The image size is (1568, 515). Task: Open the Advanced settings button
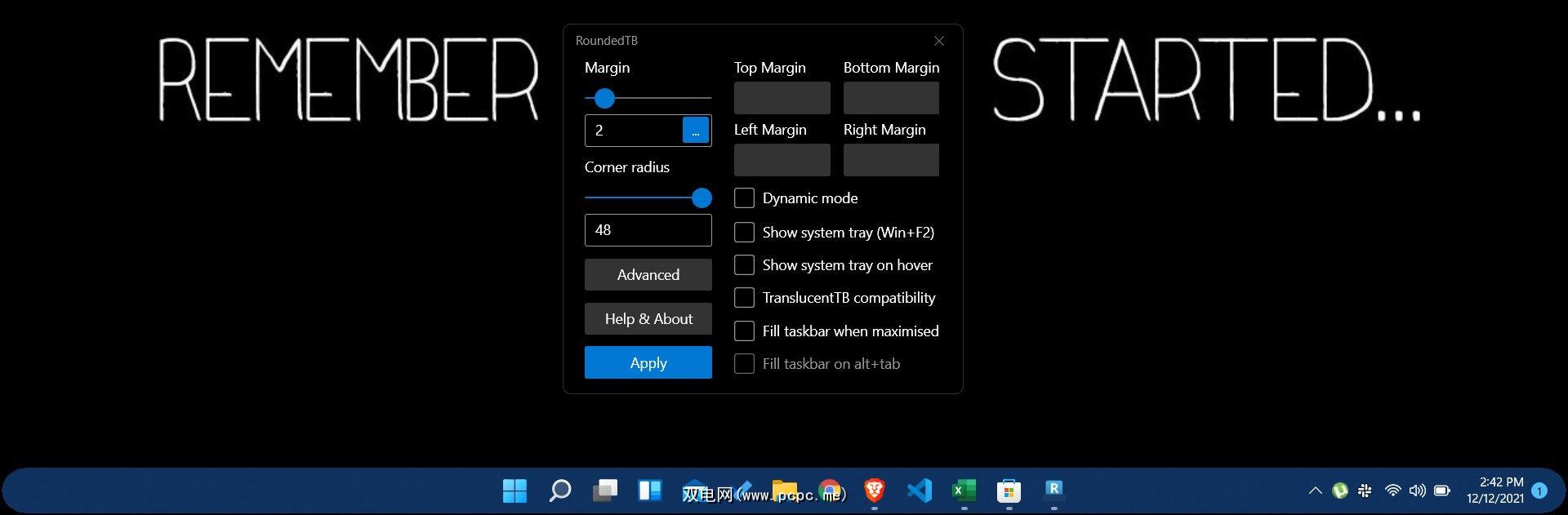coord(648,275)
